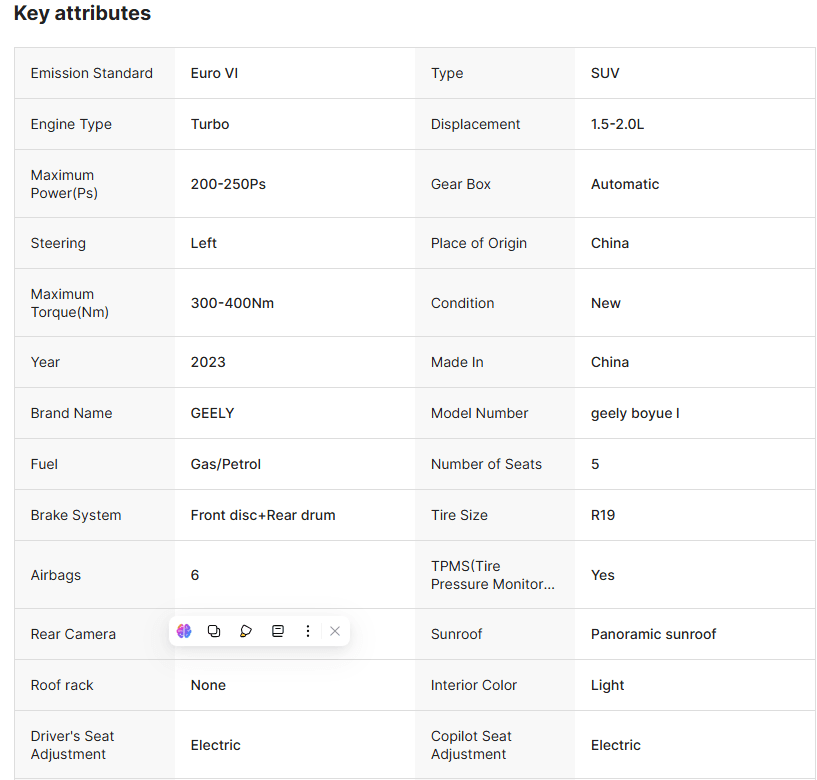Click the Key attributes heading
Screen dimensions: 817x780
82,14
